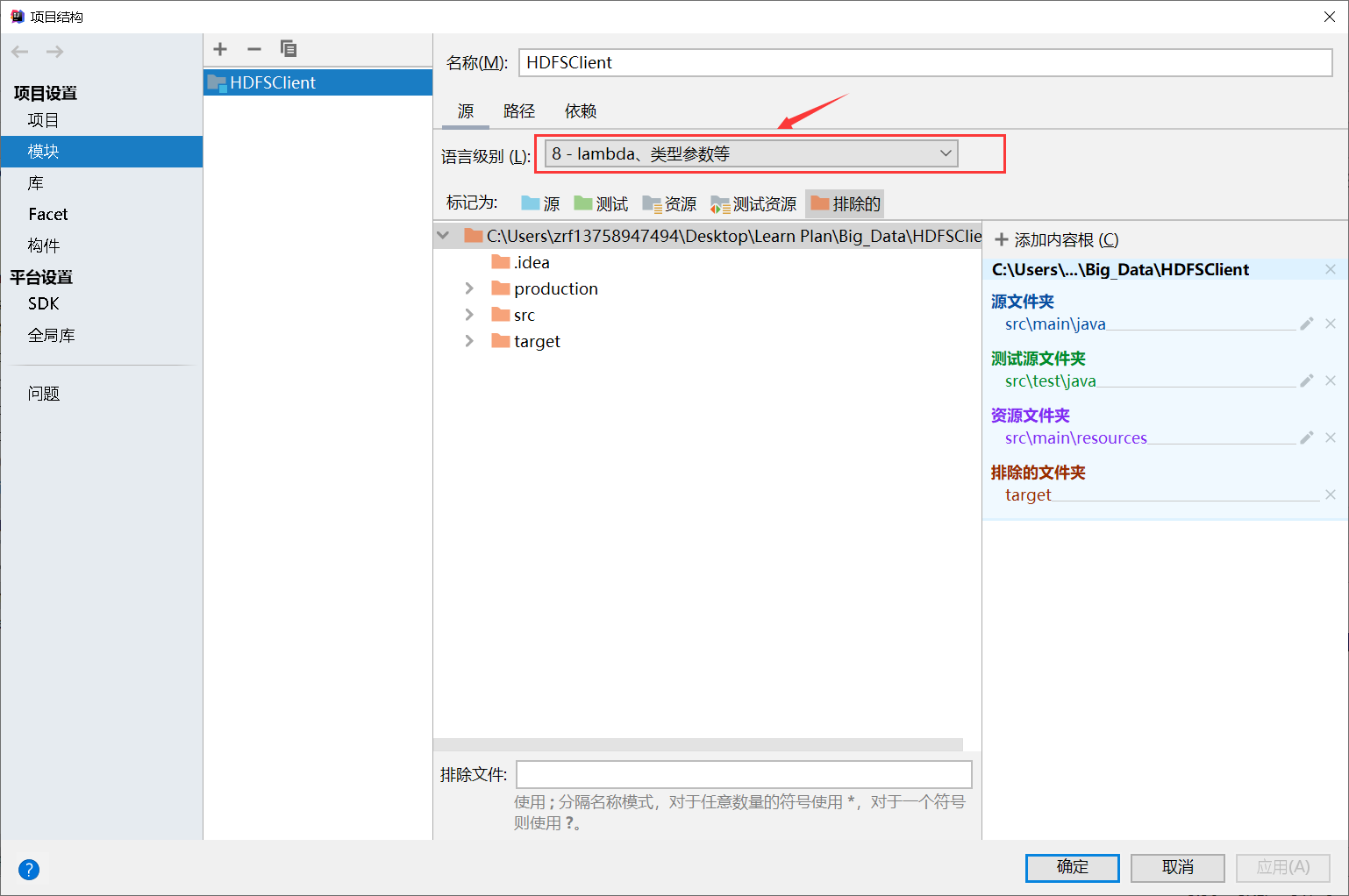
Task: Expand the target folder
Action: (469, 341)
